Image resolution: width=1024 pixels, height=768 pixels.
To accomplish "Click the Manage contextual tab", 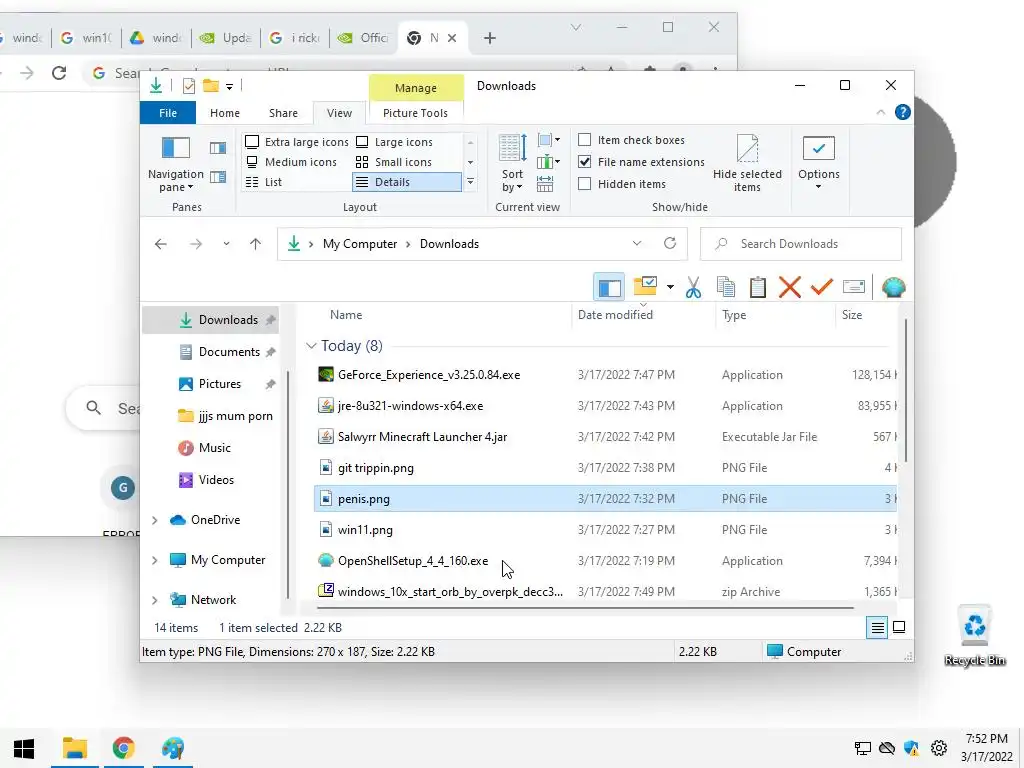I will coord(415,88).
